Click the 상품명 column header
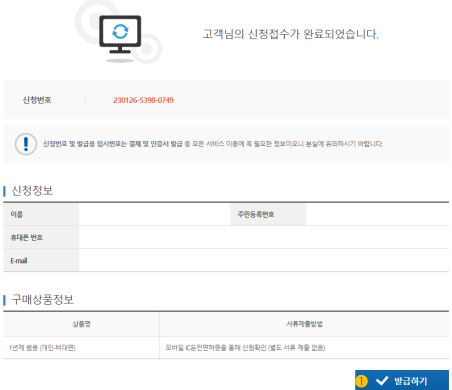This screenshot has height=390, width=452. pos(81,324)
